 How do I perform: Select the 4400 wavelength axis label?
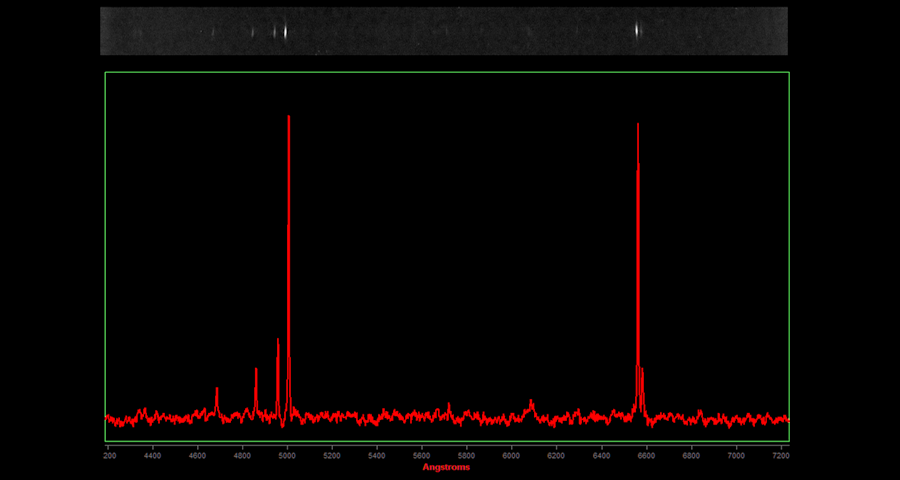(x=152, y=455)
